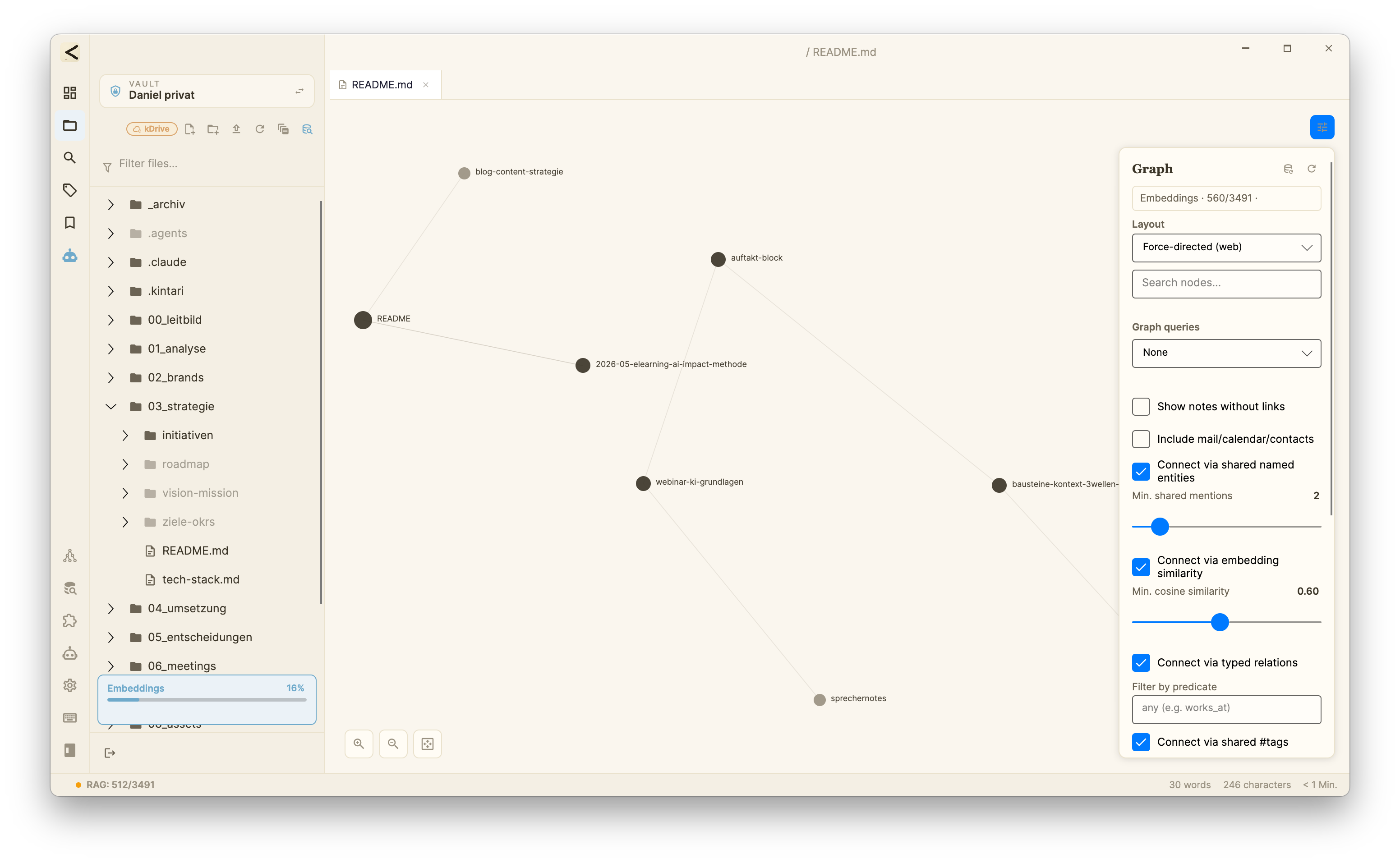Screen dimensions: 1400x863
Task: Collapse all folders icon in file toolbar
Action: 283,129
